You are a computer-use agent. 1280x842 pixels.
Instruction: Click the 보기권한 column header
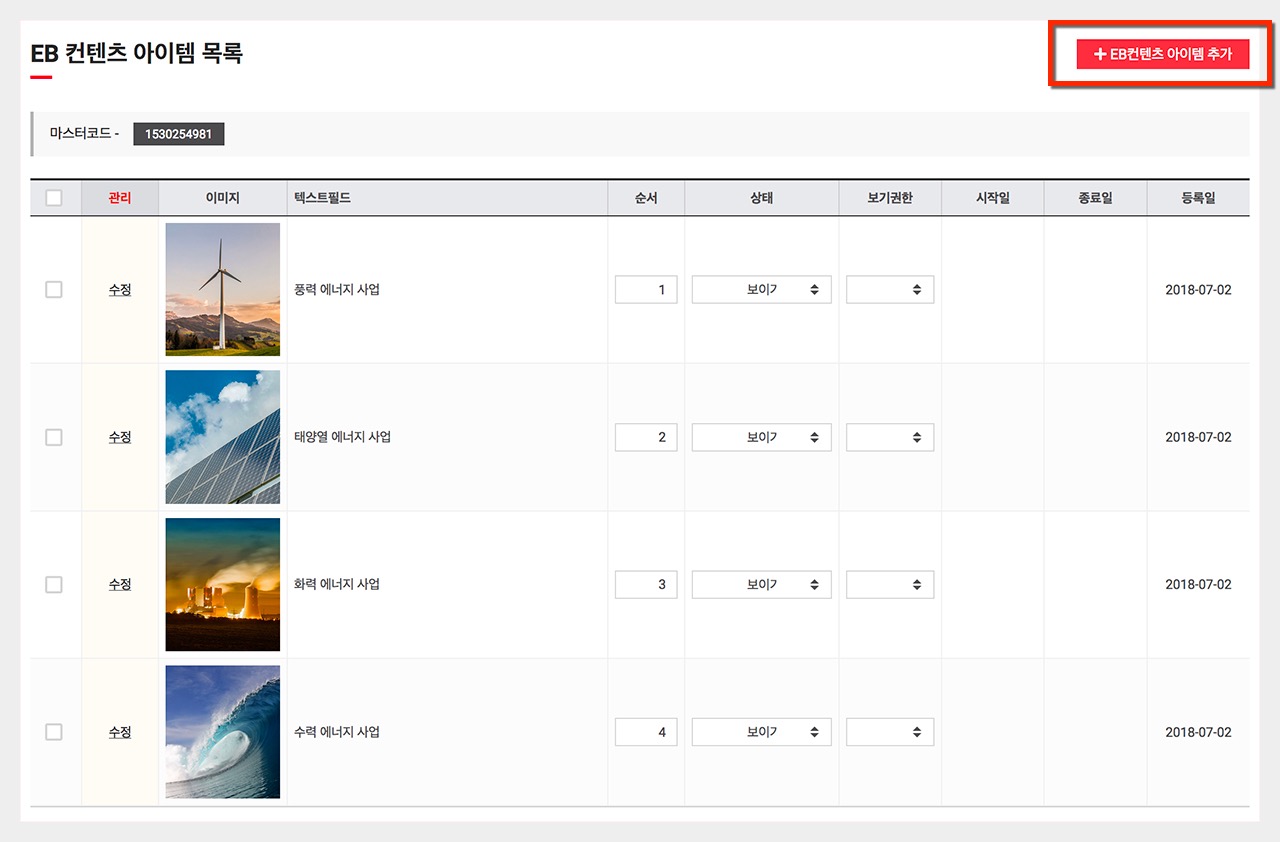click(x=890, y=198)
